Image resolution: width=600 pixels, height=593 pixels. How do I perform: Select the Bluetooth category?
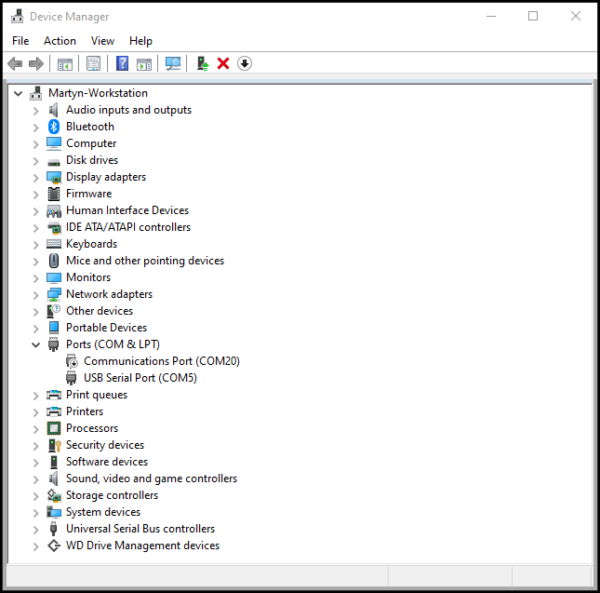coord(90,127)
